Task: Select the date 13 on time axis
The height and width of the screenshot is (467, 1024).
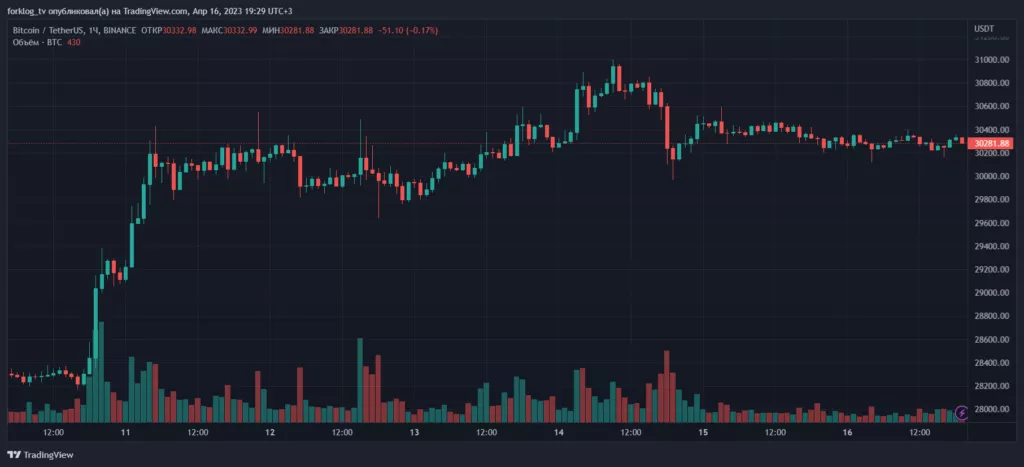Action: tap(414, 432)
